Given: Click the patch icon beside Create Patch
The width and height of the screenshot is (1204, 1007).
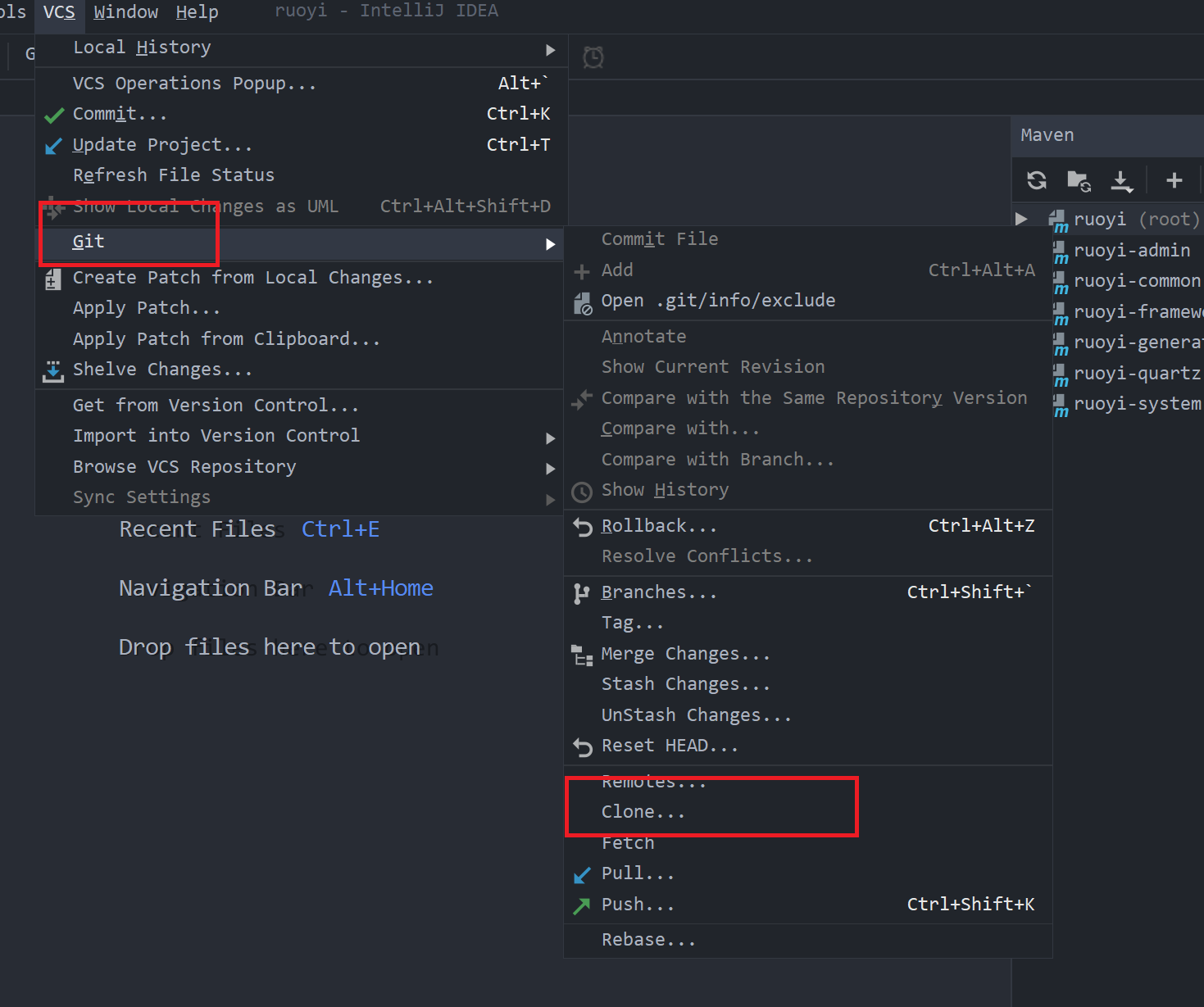Looking at the screenshot, I should pos(53,279).
